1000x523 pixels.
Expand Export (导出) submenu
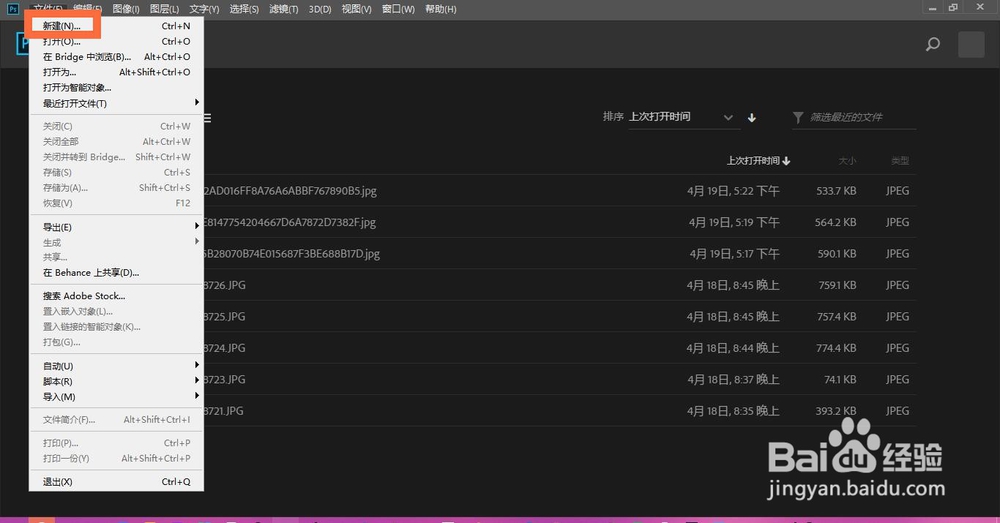116,227
